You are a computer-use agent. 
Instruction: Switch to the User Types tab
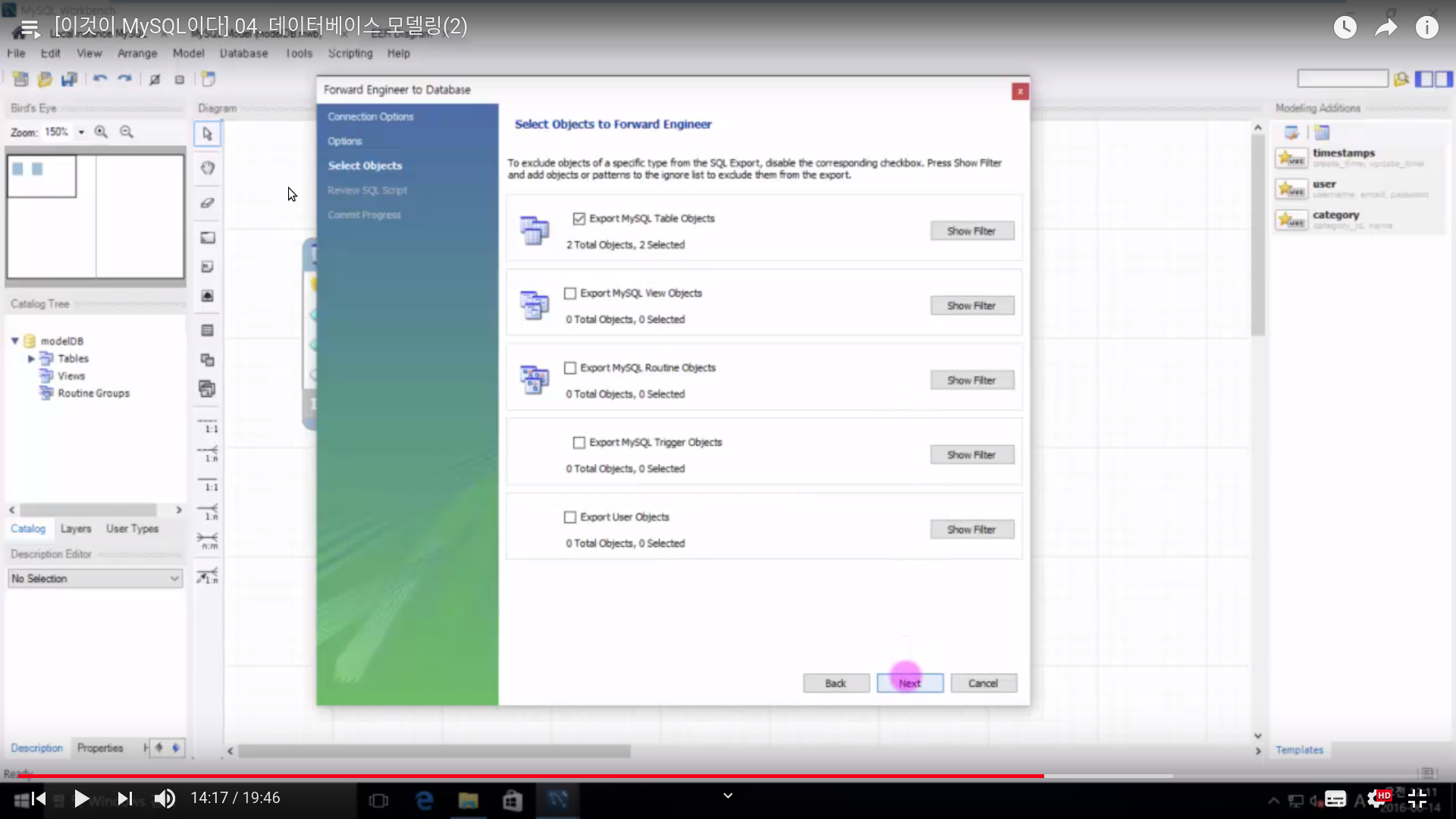coord(132,529)
